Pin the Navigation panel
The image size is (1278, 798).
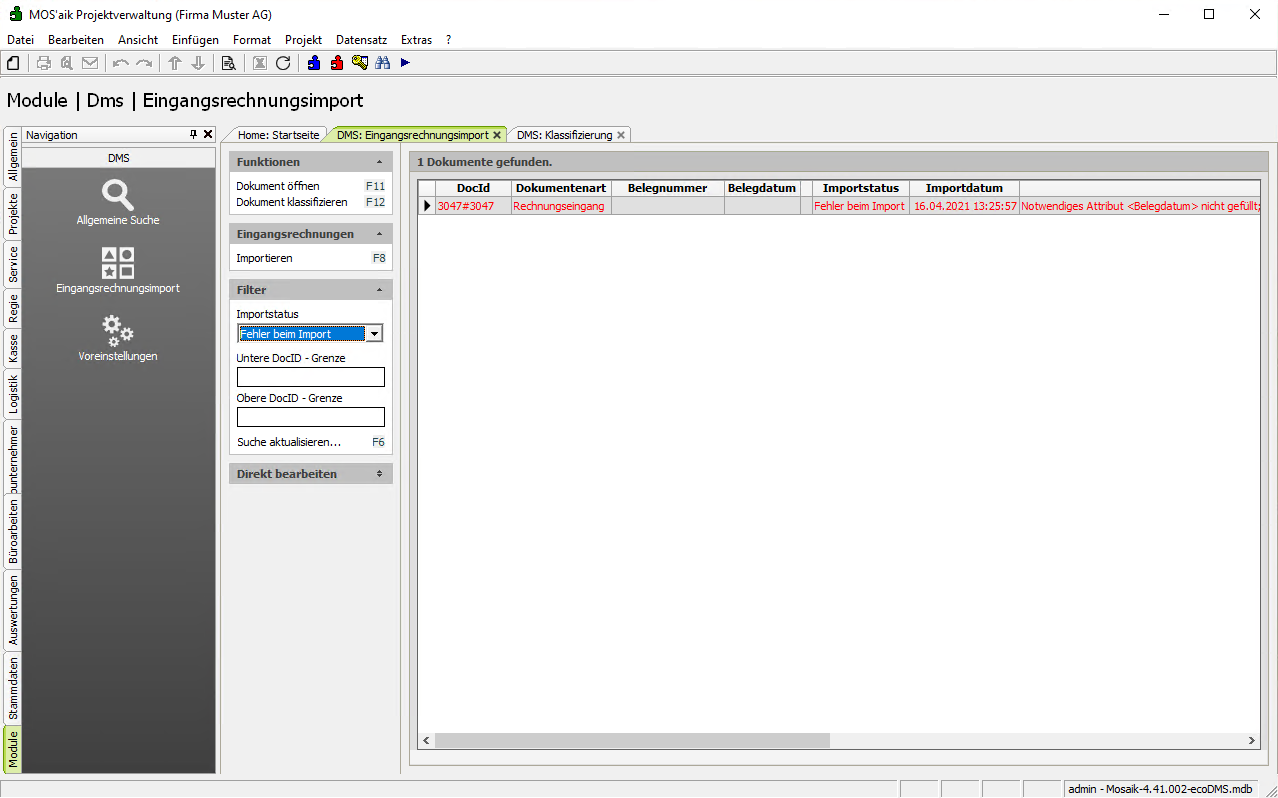pyautogui.click(x=194, y=134)
